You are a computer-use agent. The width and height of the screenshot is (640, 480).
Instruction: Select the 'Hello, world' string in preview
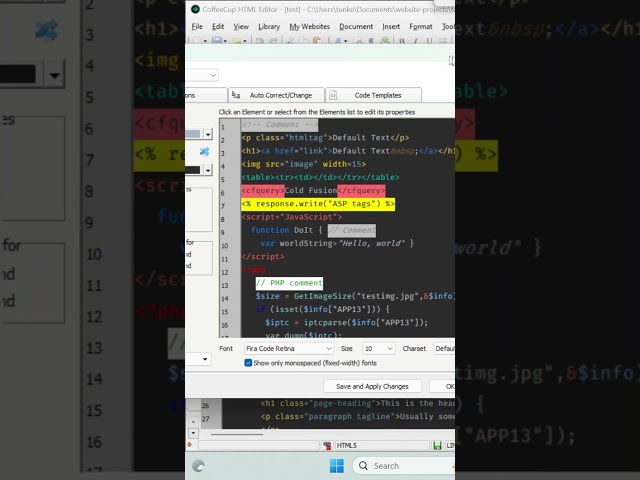(371, 243)
